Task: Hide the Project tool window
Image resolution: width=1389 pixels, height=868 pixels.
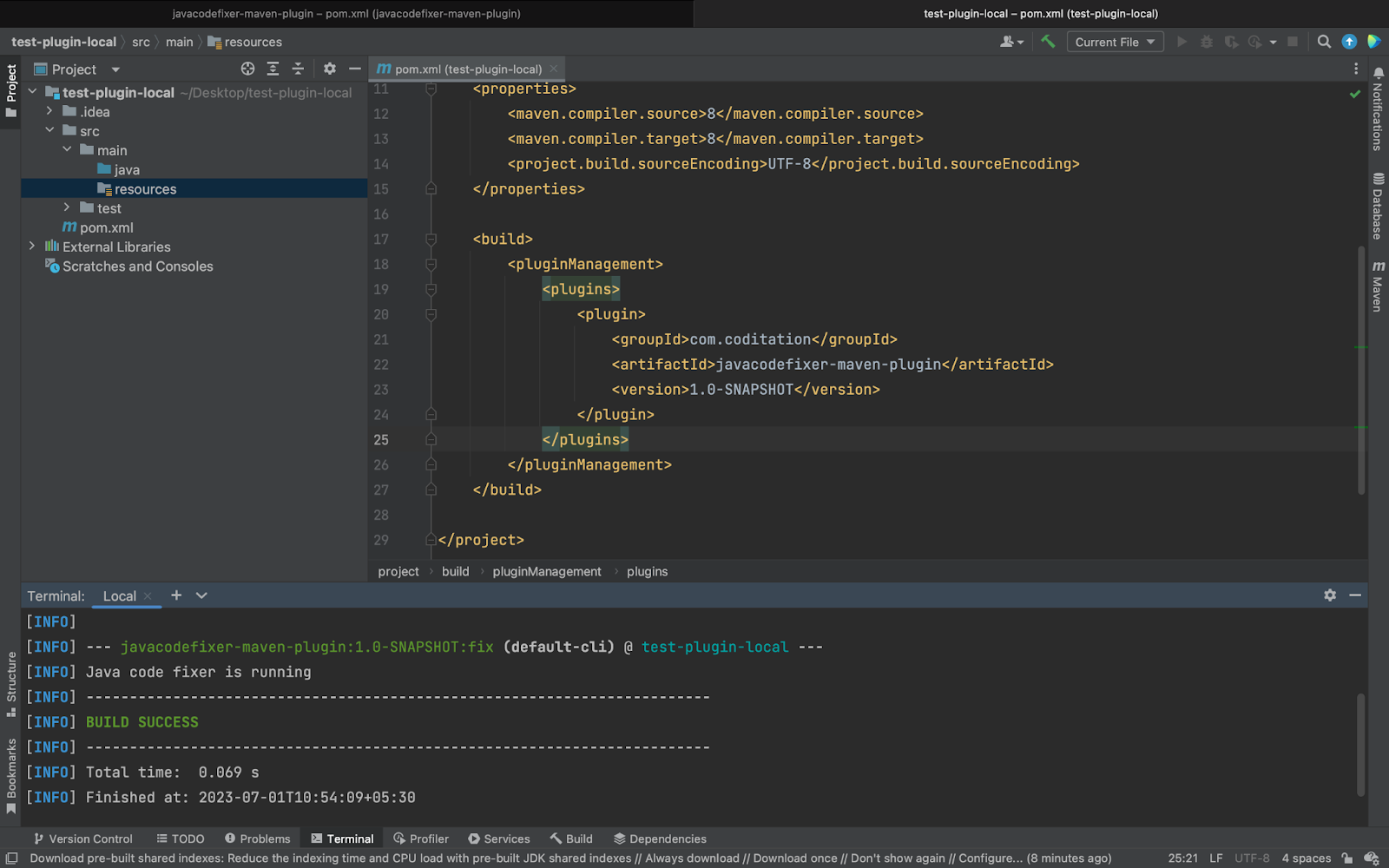Action: coord(354,69)
